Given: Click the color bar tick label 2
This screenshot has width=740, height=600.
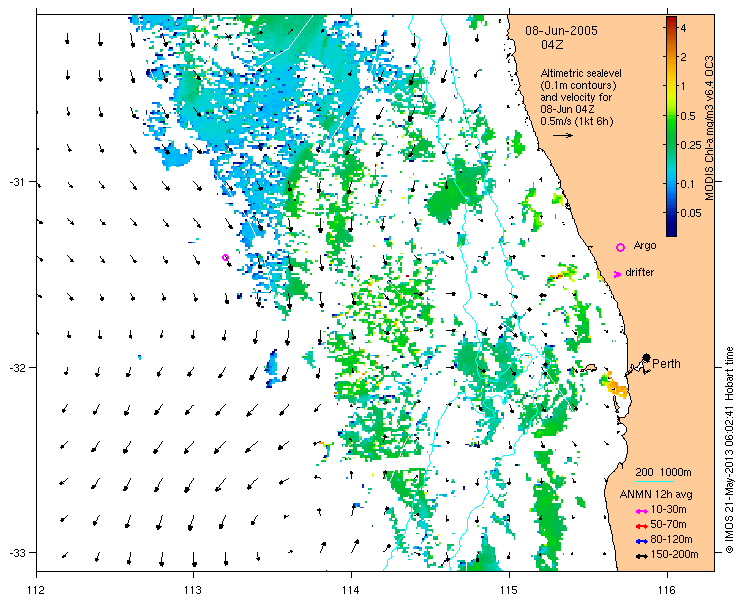Looking at the screenshot, I should click(683, 57).
